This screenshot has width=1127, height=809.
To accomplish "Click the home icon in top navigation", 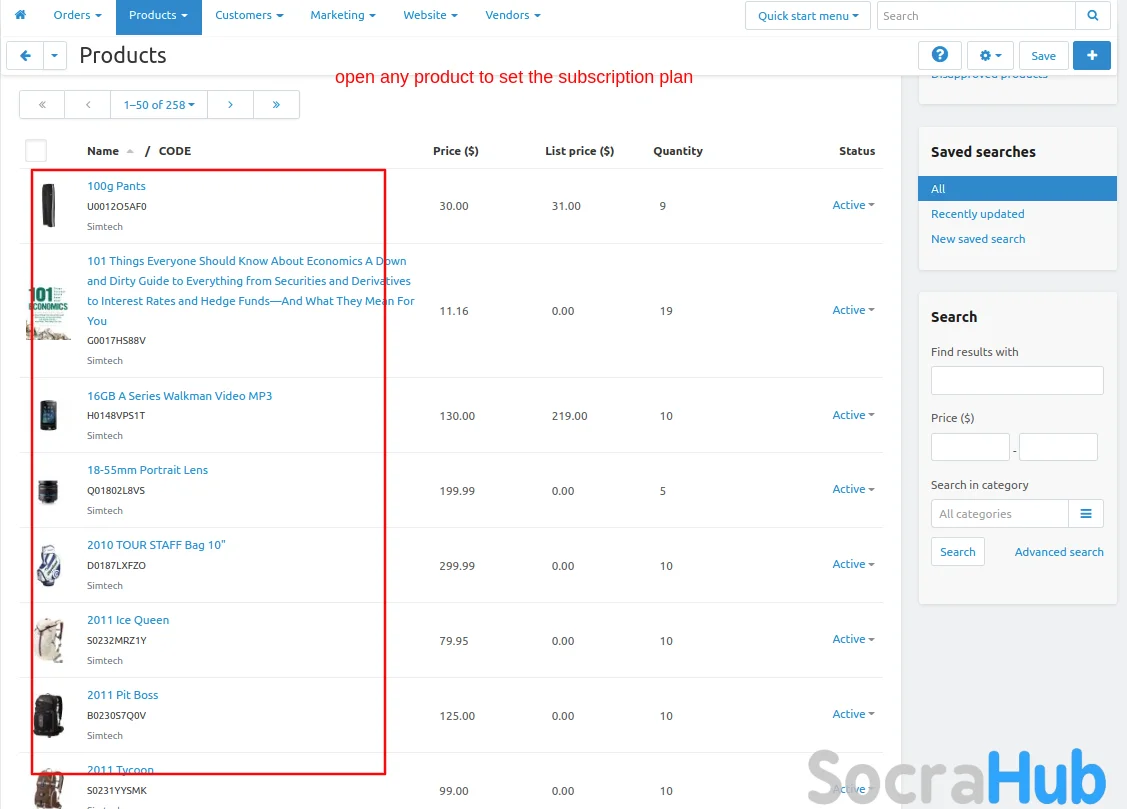I will [x=20, y=15].
